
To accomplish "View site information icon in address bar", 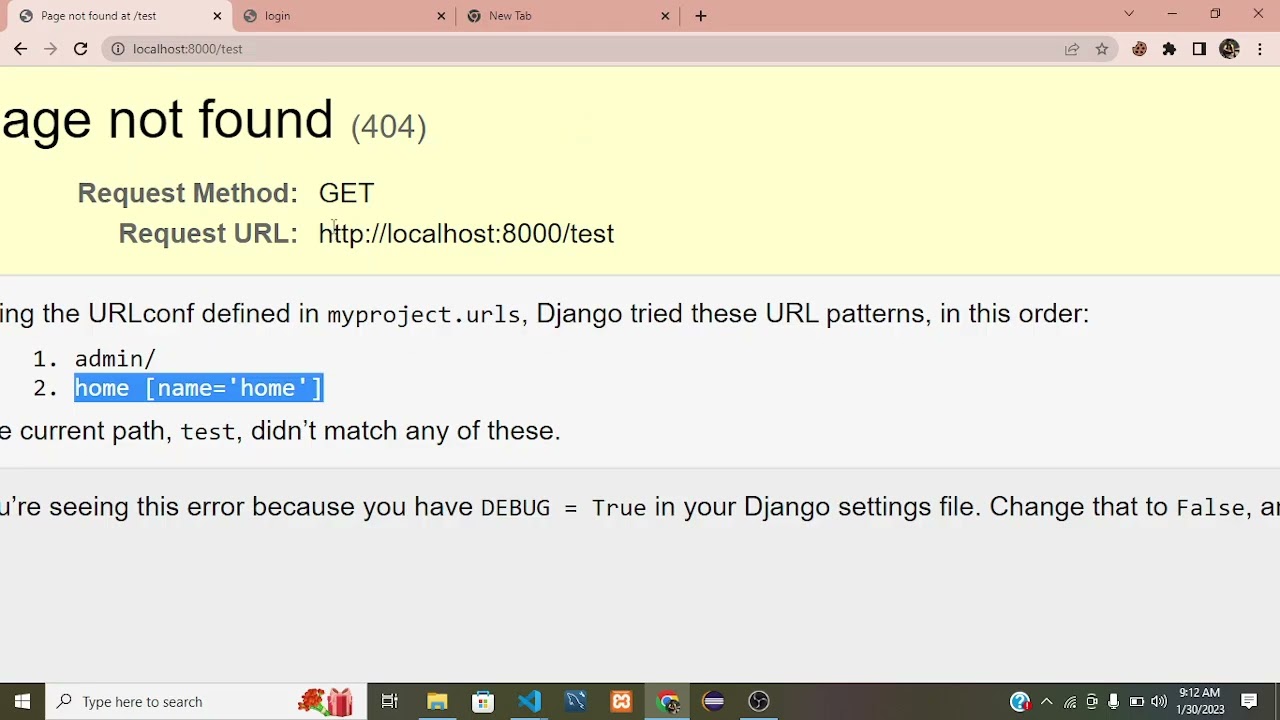I will pos(118,49).
